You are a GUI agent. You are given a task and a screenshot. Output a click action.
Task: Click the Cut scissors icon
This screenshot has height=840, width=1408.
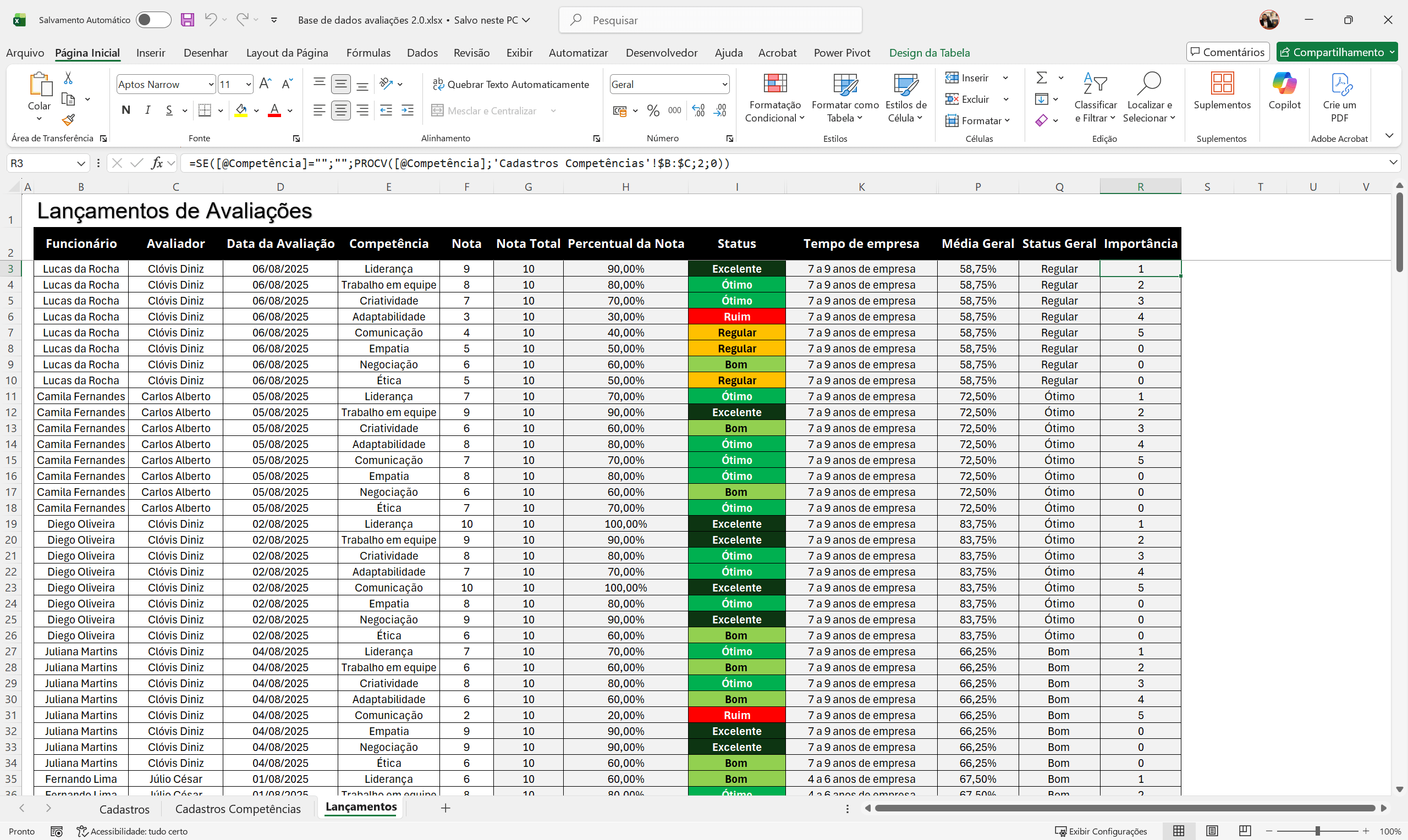[68, 78]
